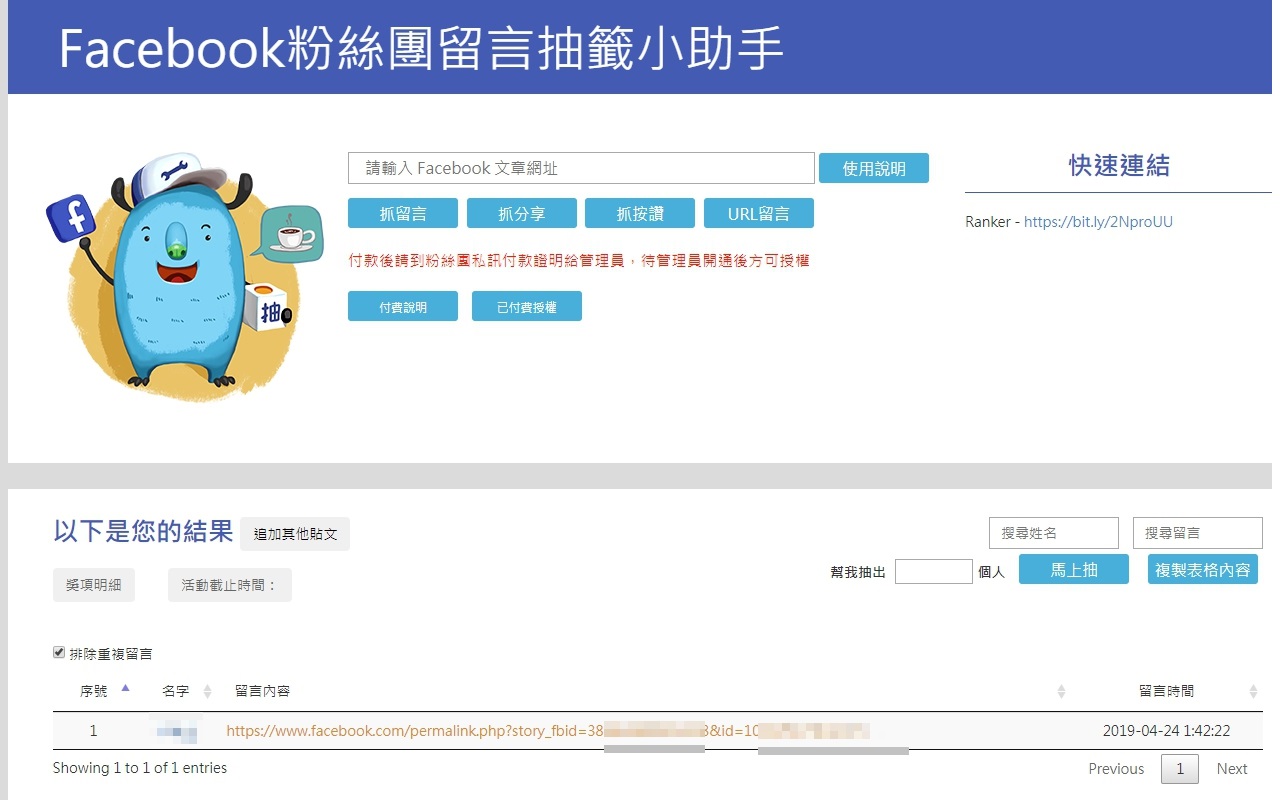The width and height of the screenshot is (1280, 800).
Task: Select page 1 in pagination
Action: [1180, 768]
